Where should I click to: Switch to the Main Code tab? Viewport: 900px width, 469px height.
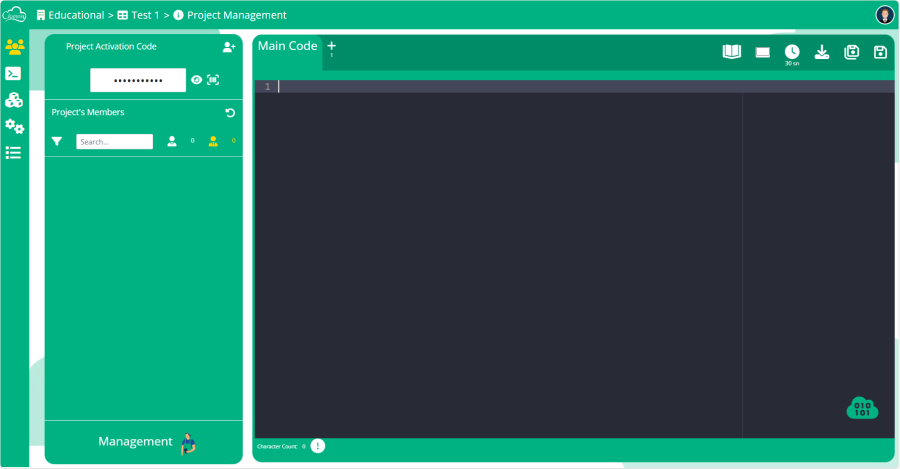click(288, 46)
